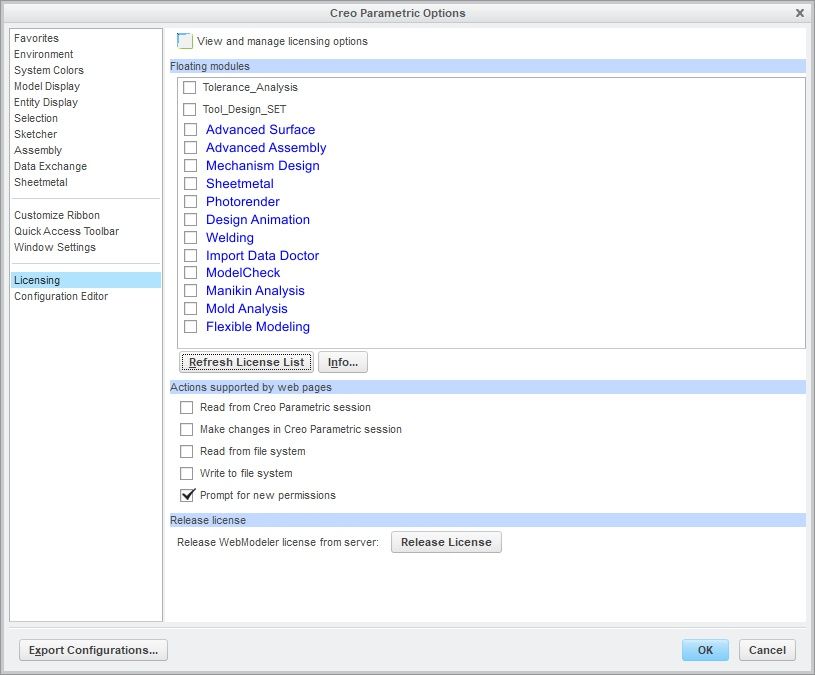
Task: Toggle Prompt for new permissions off
Action: click(187, 495)
